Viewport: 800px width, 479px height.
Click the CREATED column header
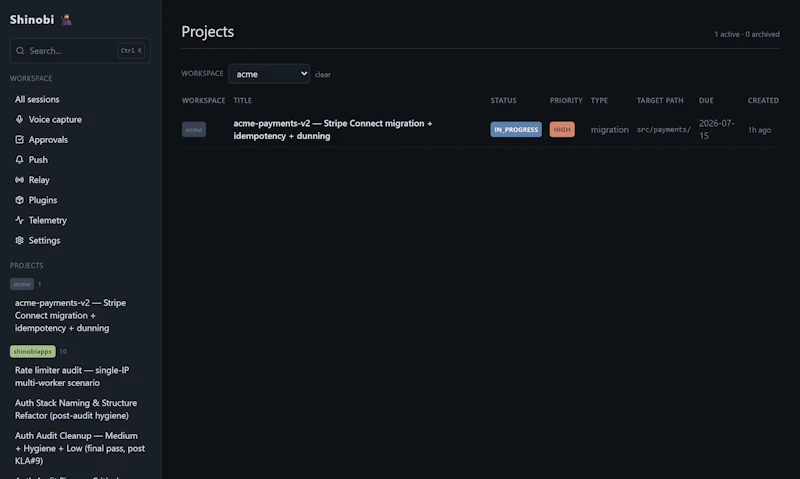tap(763, 100)
